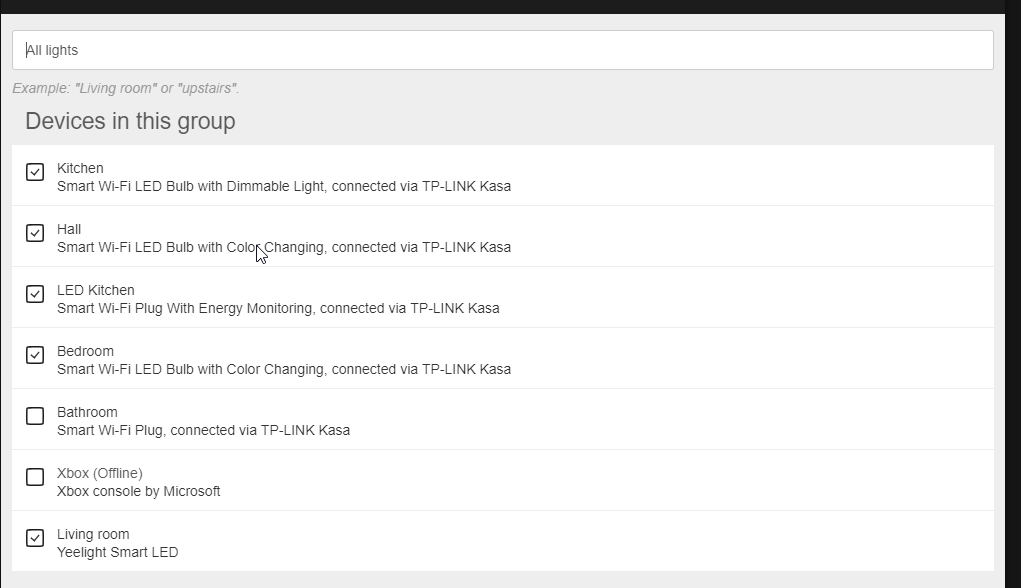
Task: Click the LED Kitchen device name
Action: (x=96, y=290)
